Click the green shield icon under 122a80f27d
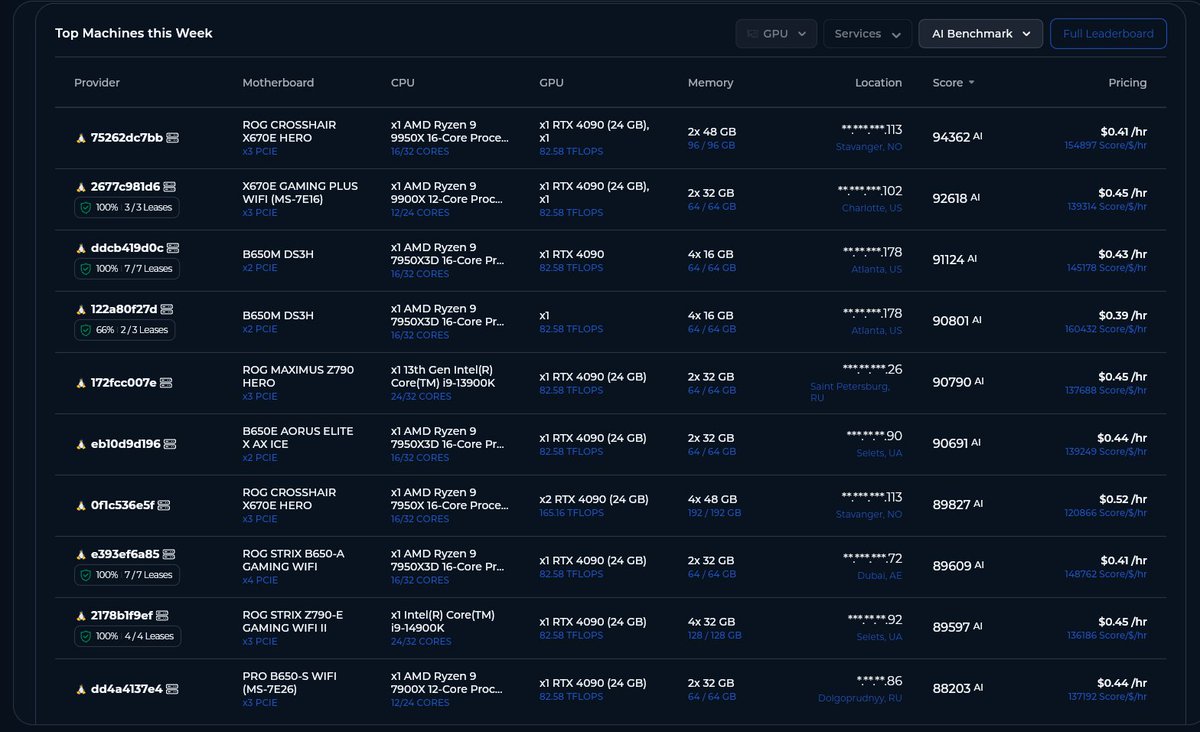The height and width of the screenshot is (732, 1200). (86, 329)
